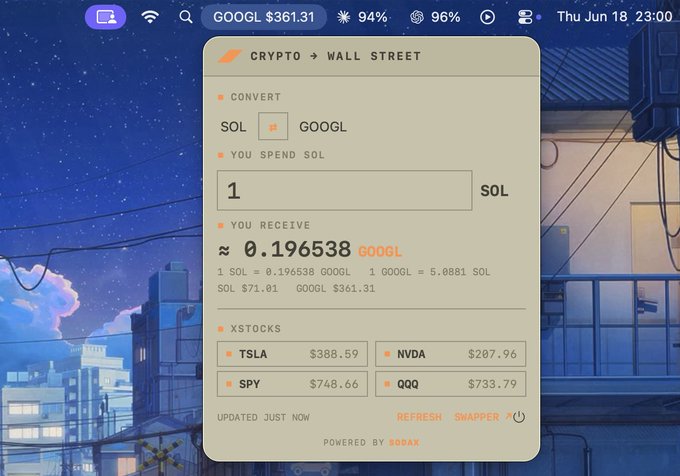Click the 96% usage value
The height and width of the screenshot is (476, 680).
(445, 17)
